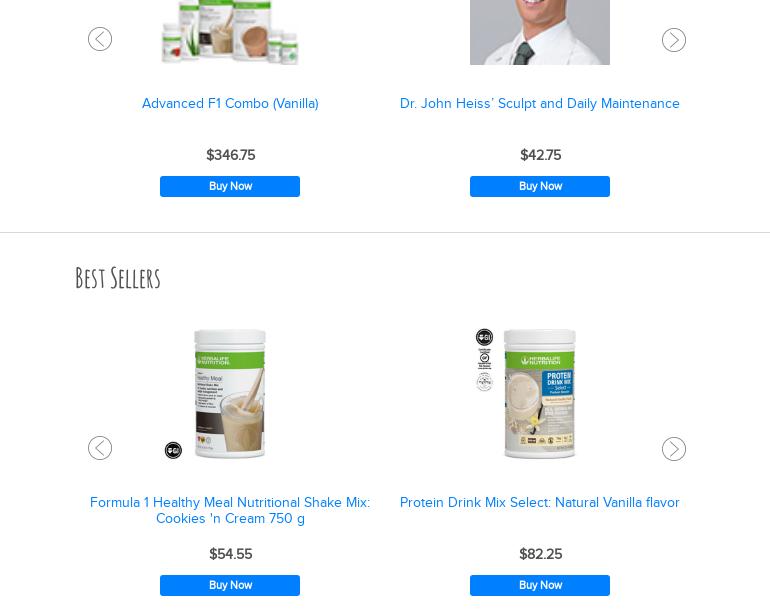The width and height of the screenshot is (770, 613).
Task: Buy Now the $54.55 Formula 1 shake
Action: 230,585
